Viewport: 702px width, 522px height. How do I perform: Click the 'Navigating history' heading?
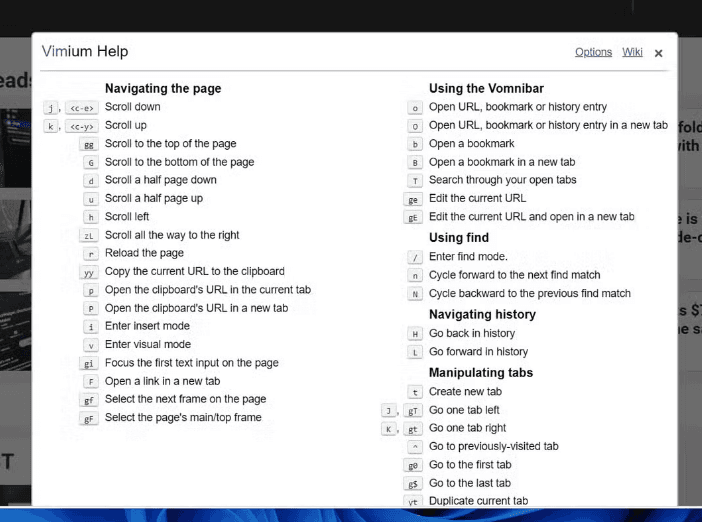482,314
